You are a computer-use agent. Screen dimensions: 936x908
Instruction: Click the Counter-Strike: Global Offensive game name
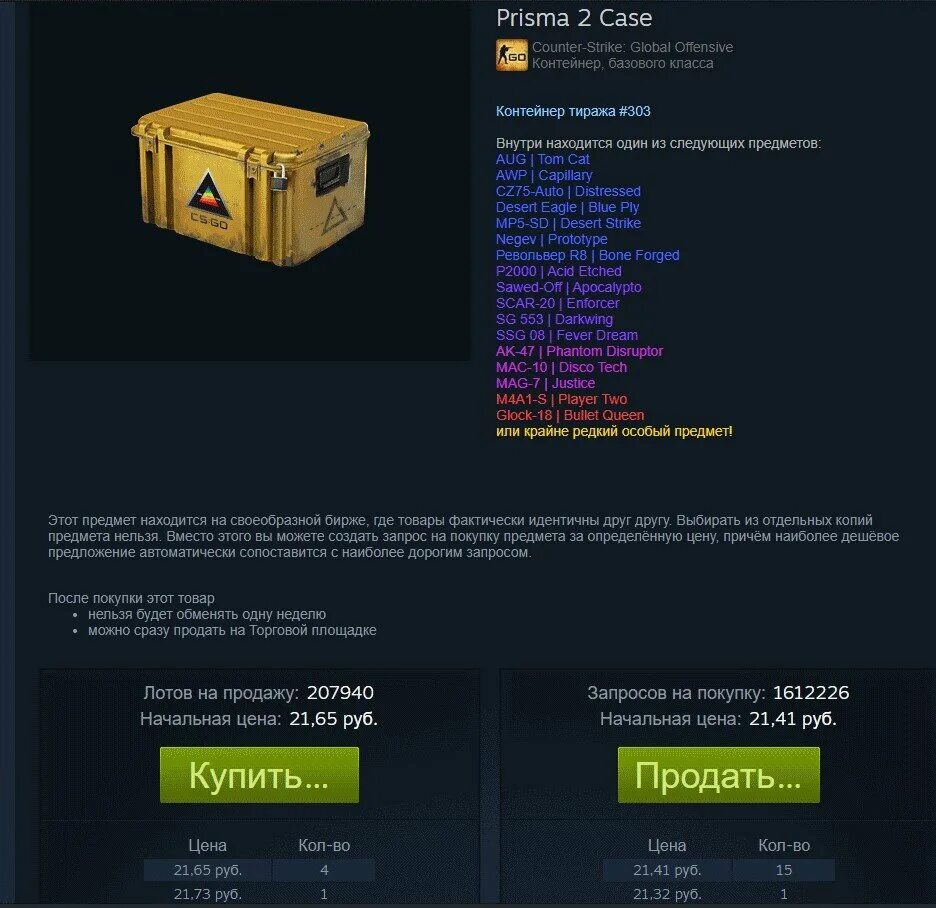(632, 47)
